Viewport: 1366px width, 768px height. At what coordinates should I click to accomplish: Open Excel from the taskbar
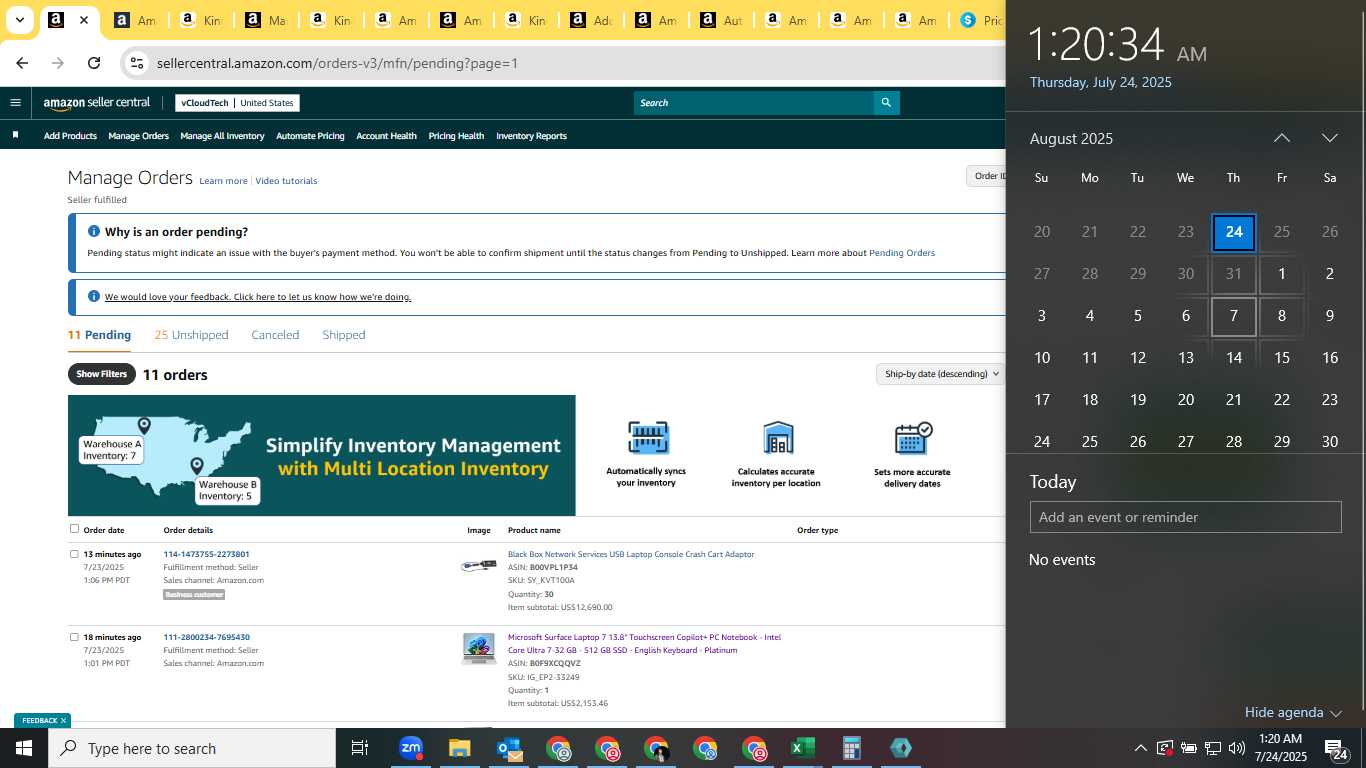coord(803,748)
